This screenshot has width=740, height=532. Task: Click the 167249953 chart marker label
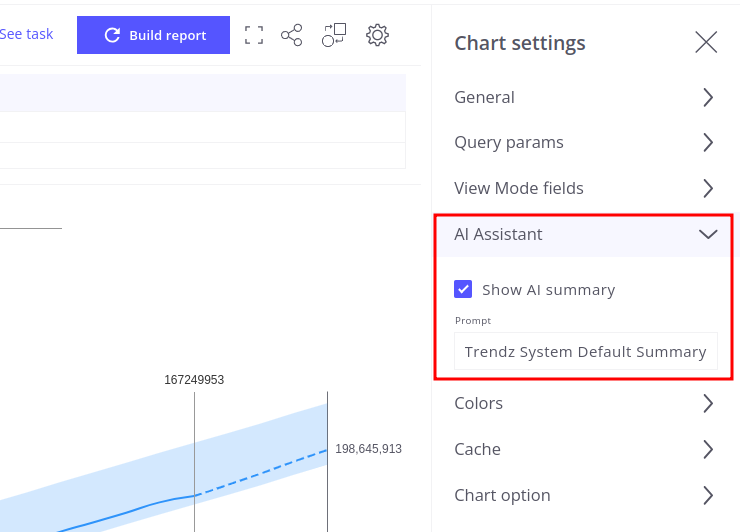tap(194, 380)
